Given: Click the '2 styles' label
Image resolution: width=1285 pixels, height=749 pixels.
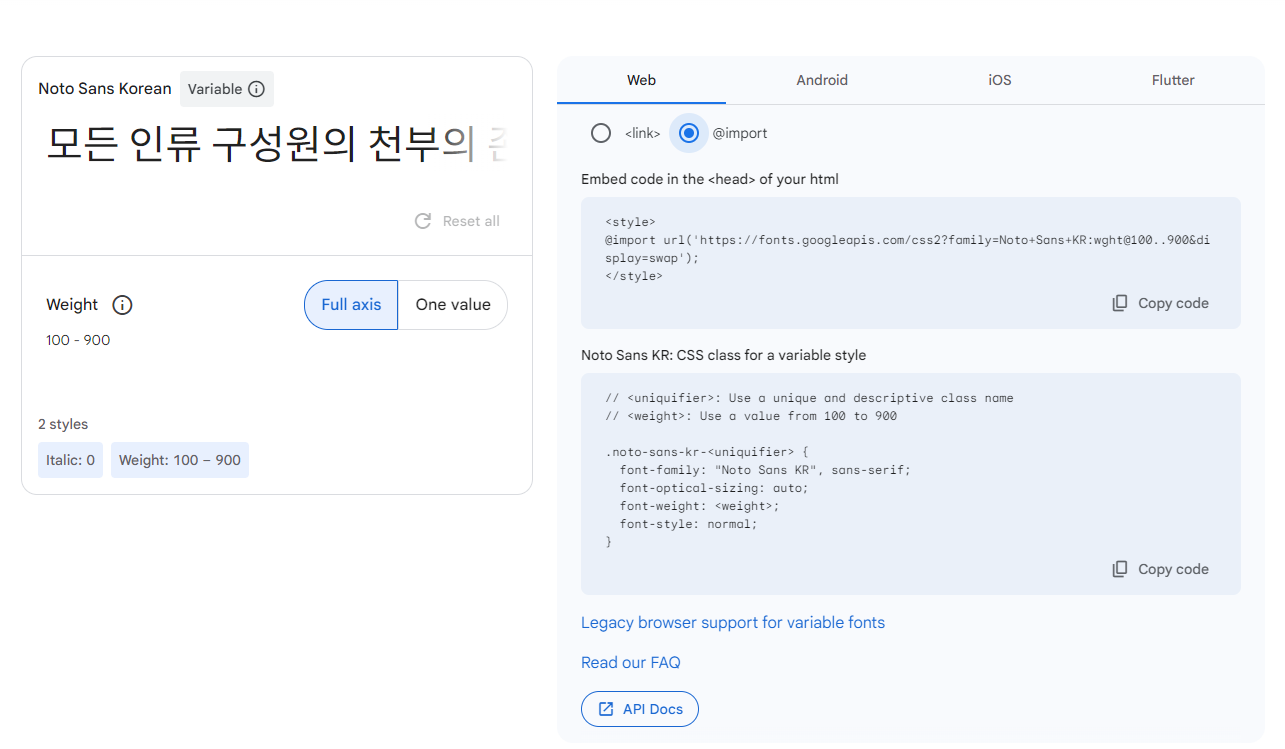Looking at the screenshot, I should (63, 424).
